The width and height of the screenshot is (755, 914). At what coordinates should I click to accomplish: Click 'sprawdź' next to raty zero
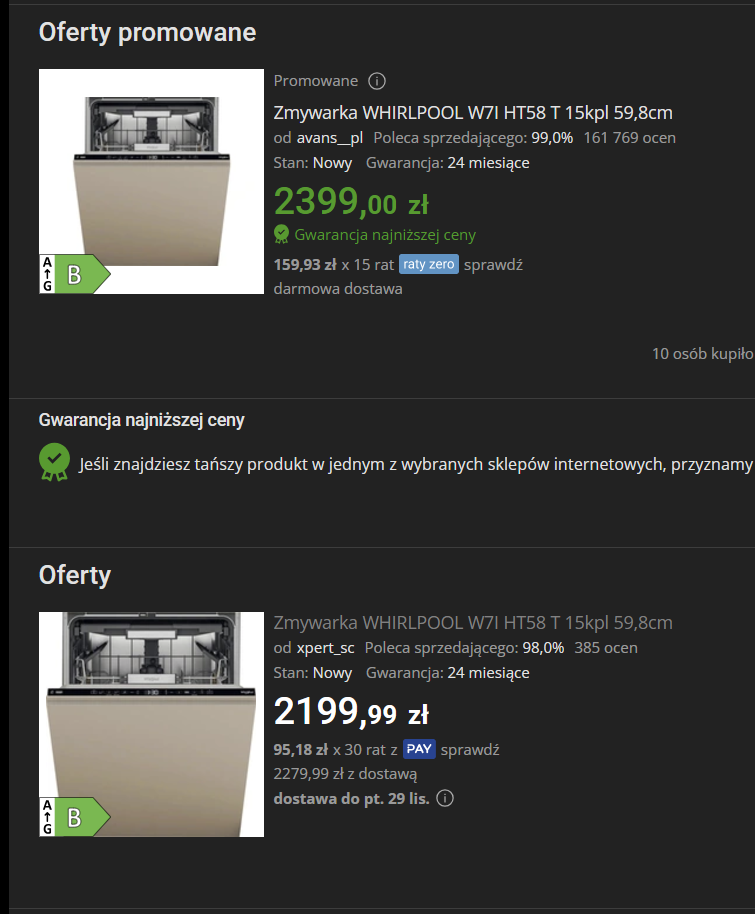tap(493, 265)
